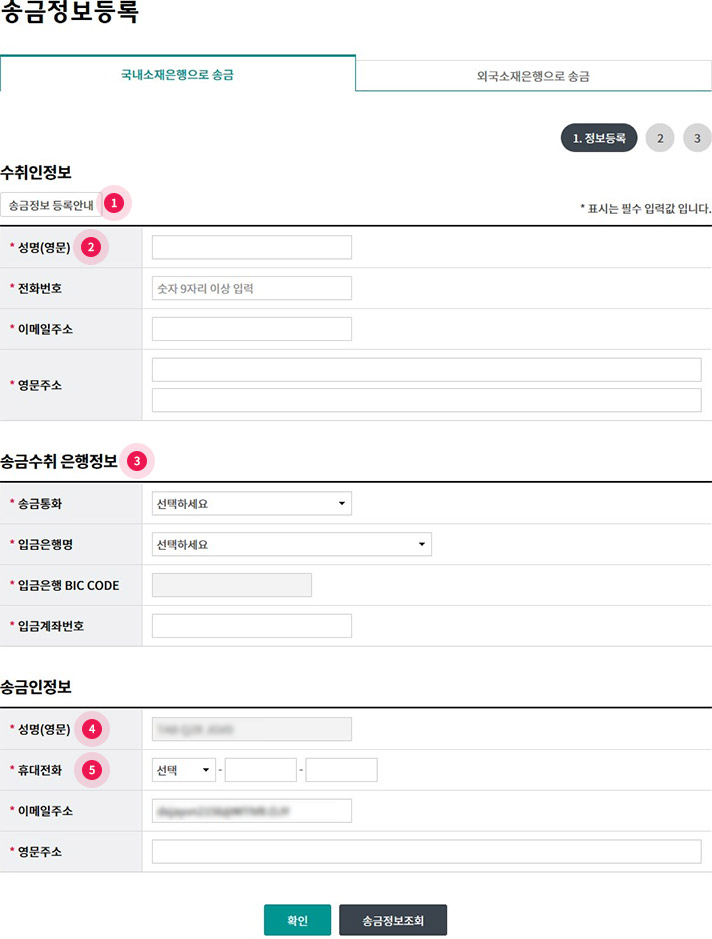Click the pink marker number 4
The width and height of the screenshot is (712, 939).
tap(91, 729)
